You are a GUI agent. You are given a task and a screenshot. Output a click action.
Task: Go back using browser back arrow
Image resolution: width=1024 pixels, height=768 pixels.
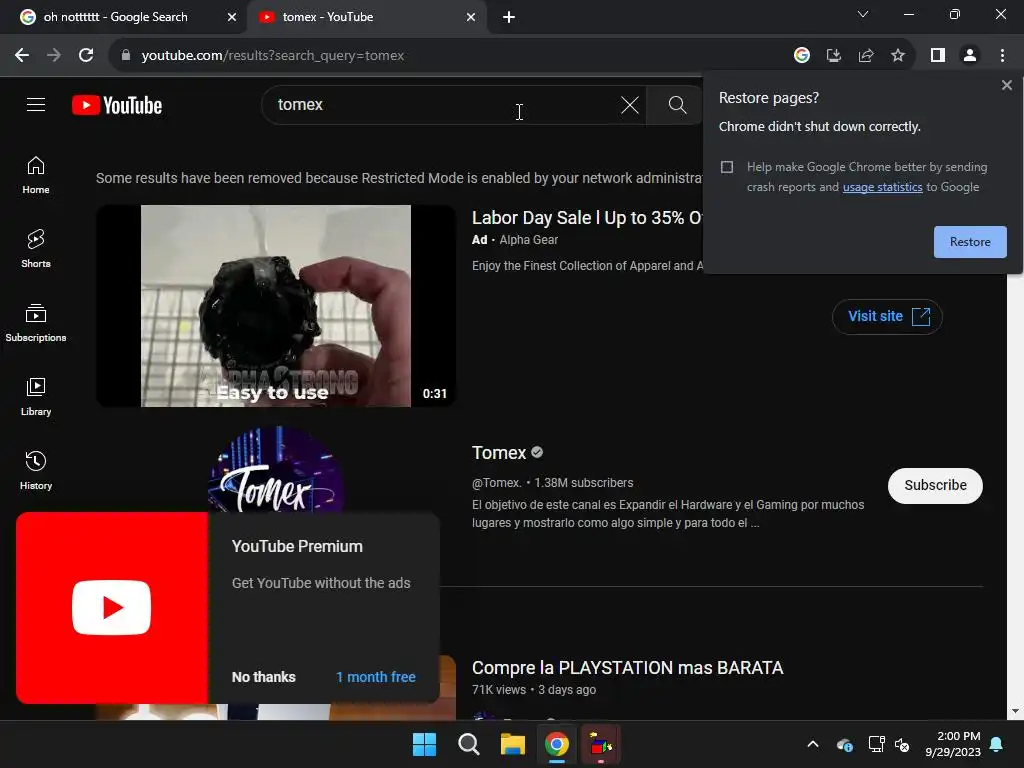22,56
